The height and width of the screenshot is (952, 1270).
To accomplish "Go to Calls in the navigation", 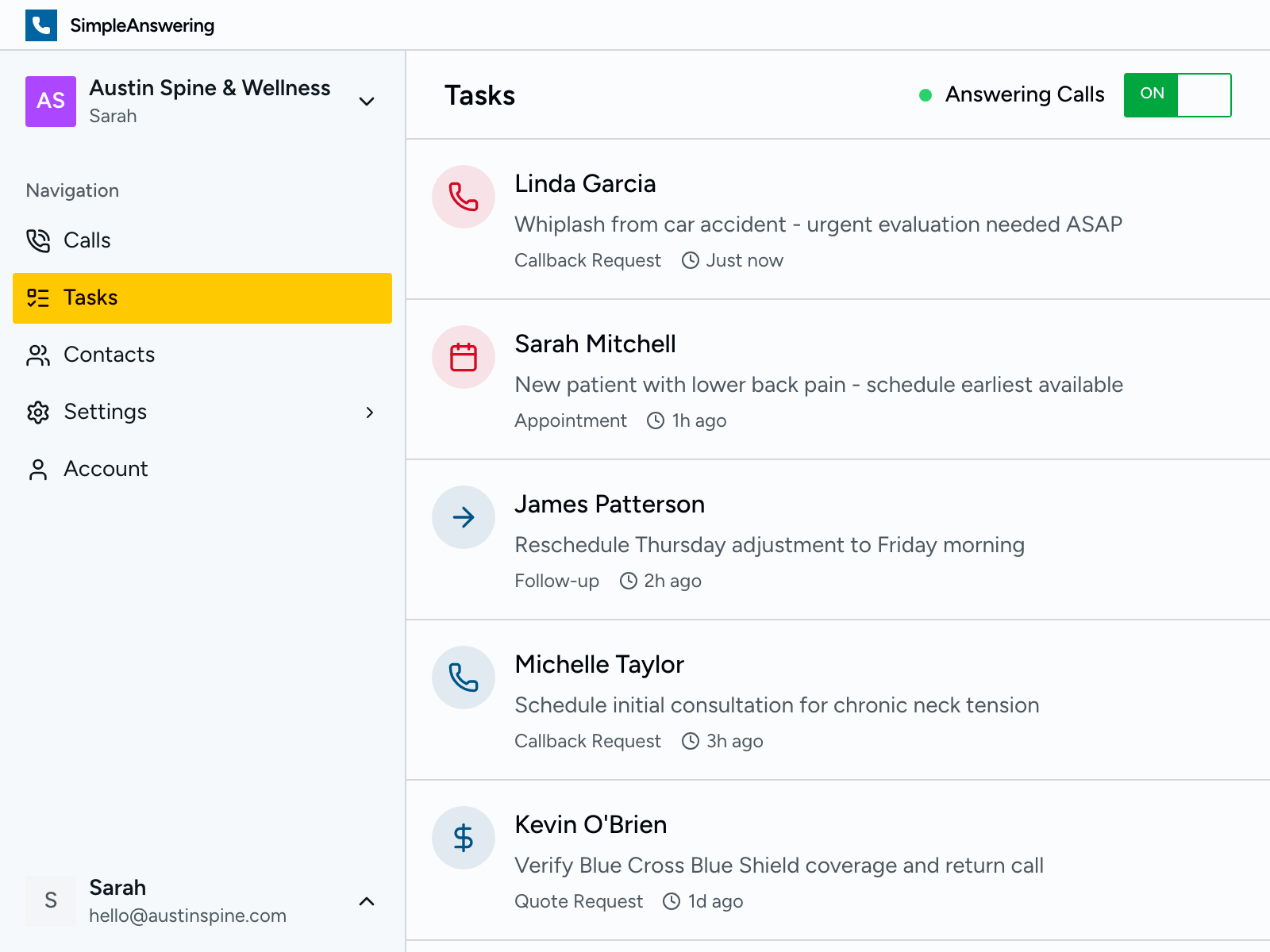I will point(87,240).
